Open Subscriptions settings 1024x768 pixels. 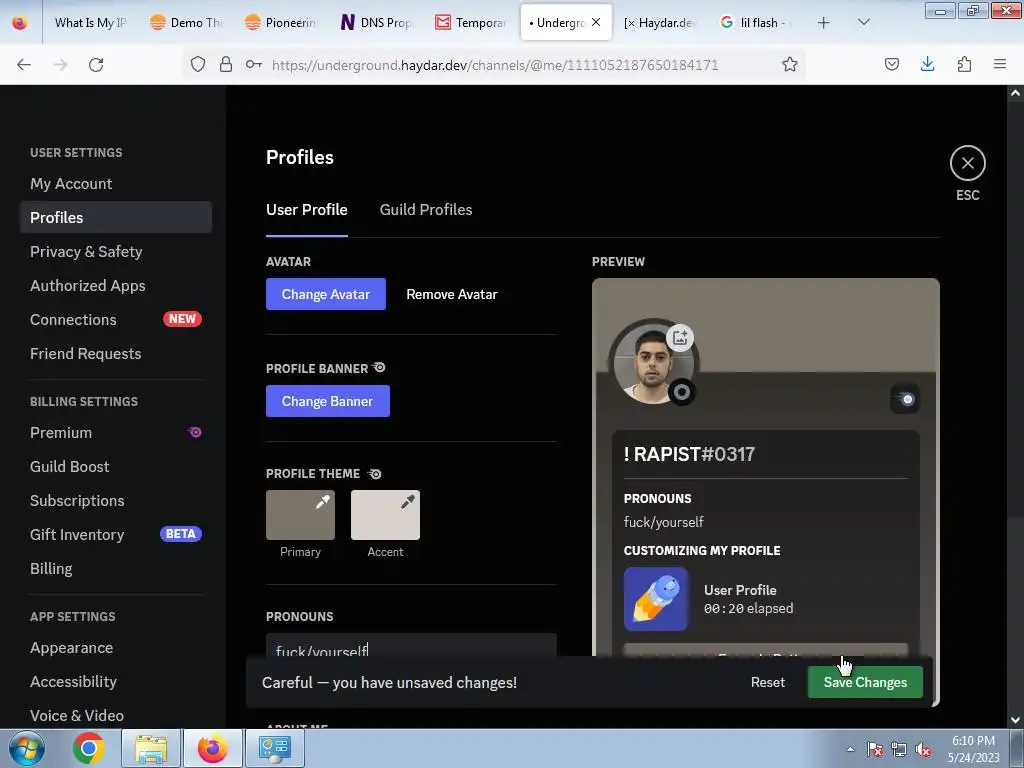116,500
